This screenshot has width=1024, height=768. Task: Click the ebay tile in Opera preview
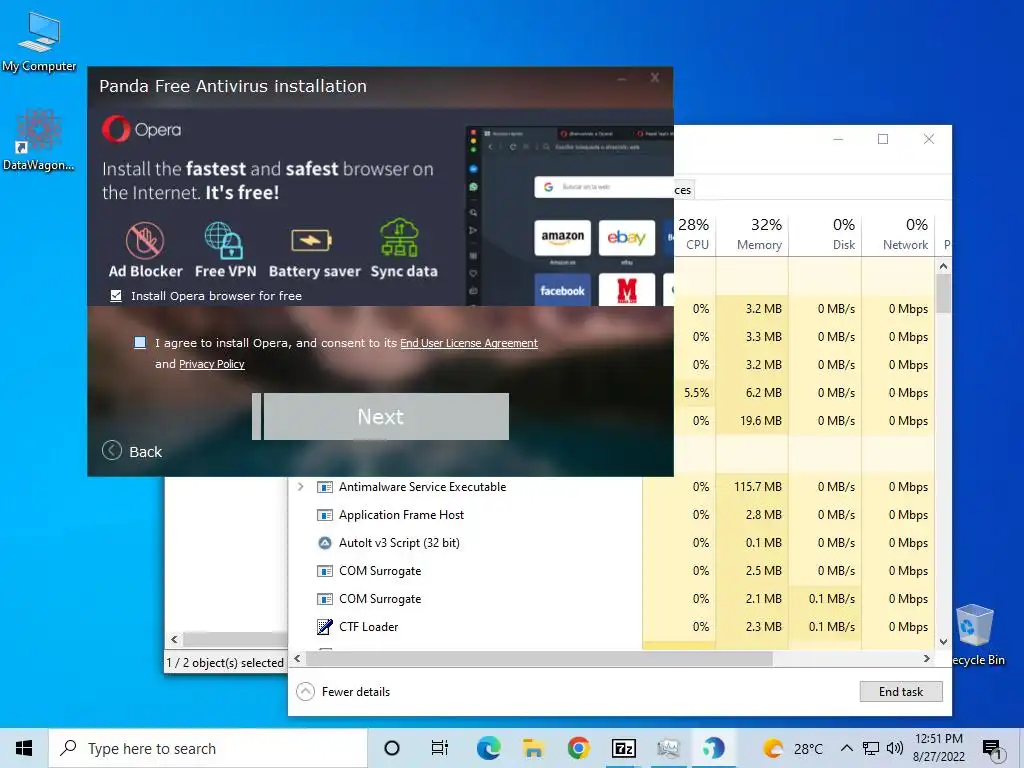pyautogui.click(x=626, y=238)
